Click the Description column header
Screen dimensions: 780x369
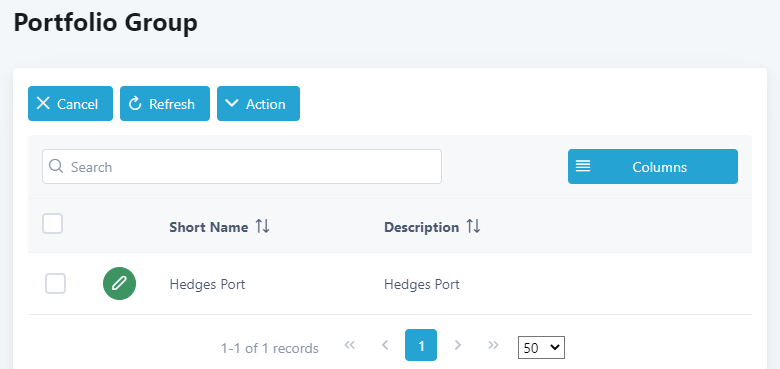click(x=421, y=227)
